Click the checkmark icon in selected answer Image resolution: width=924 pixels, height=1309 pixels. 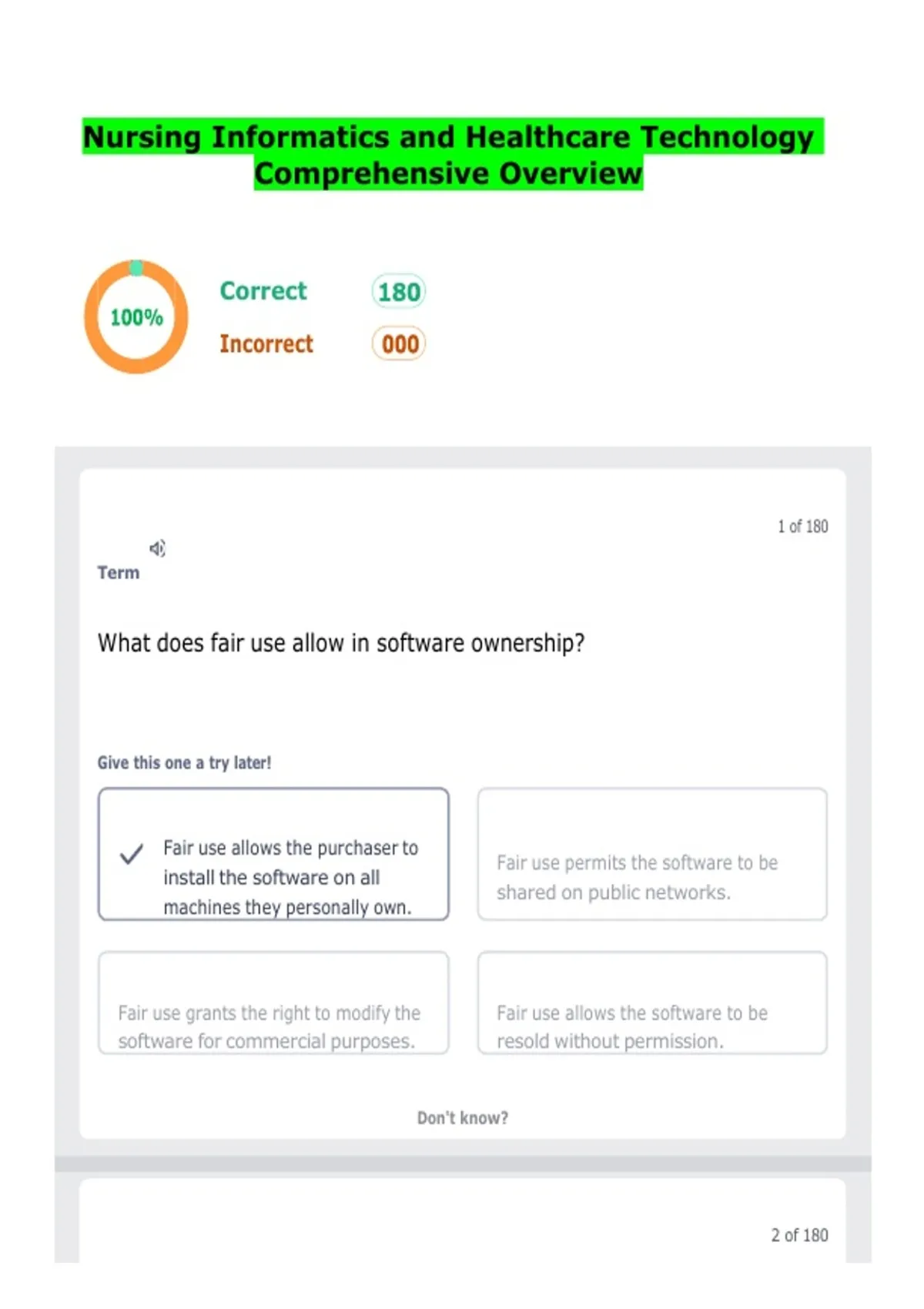(132, 854)
